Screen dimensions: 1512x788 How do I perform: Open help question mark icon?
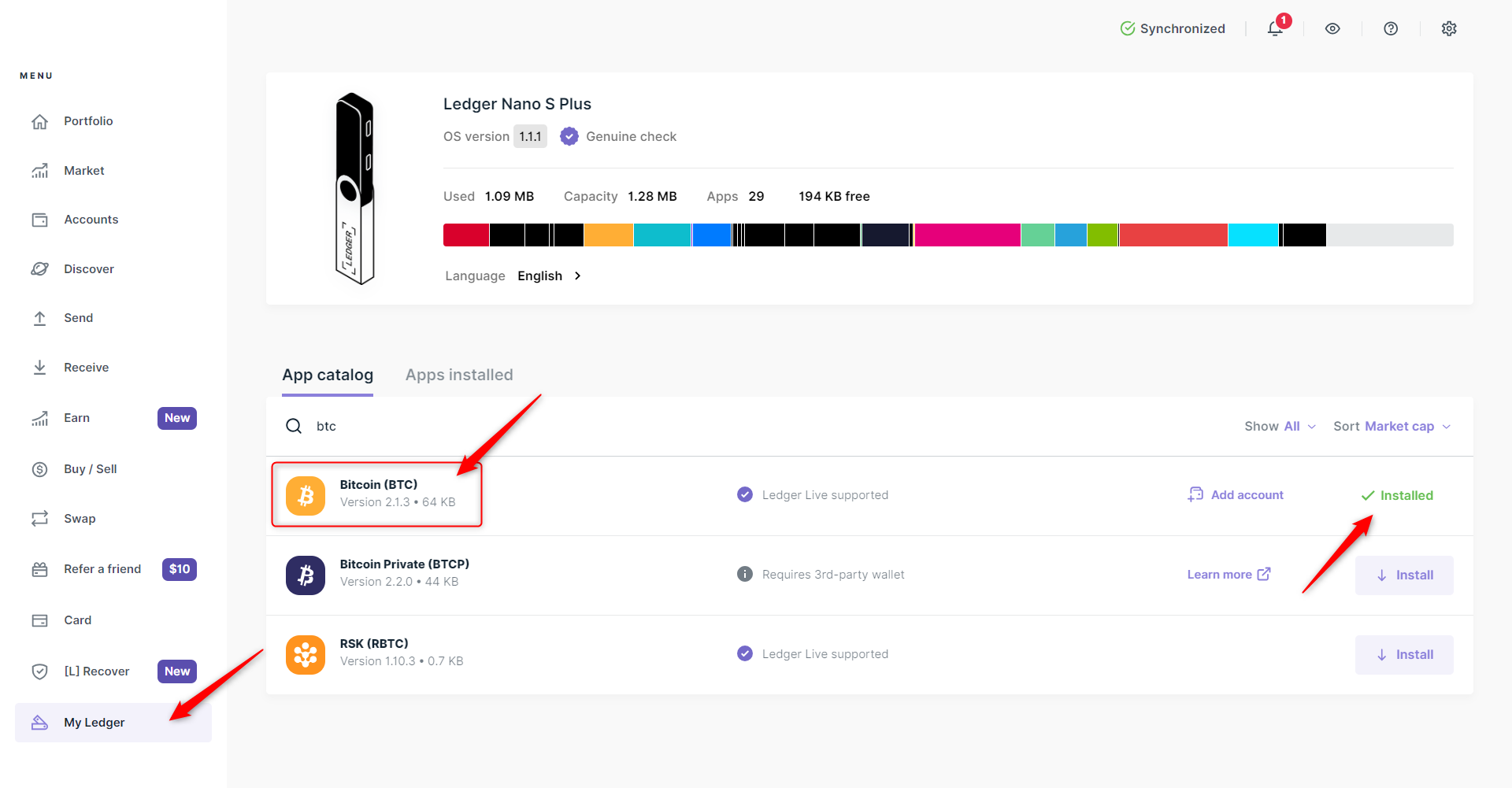1391,29
